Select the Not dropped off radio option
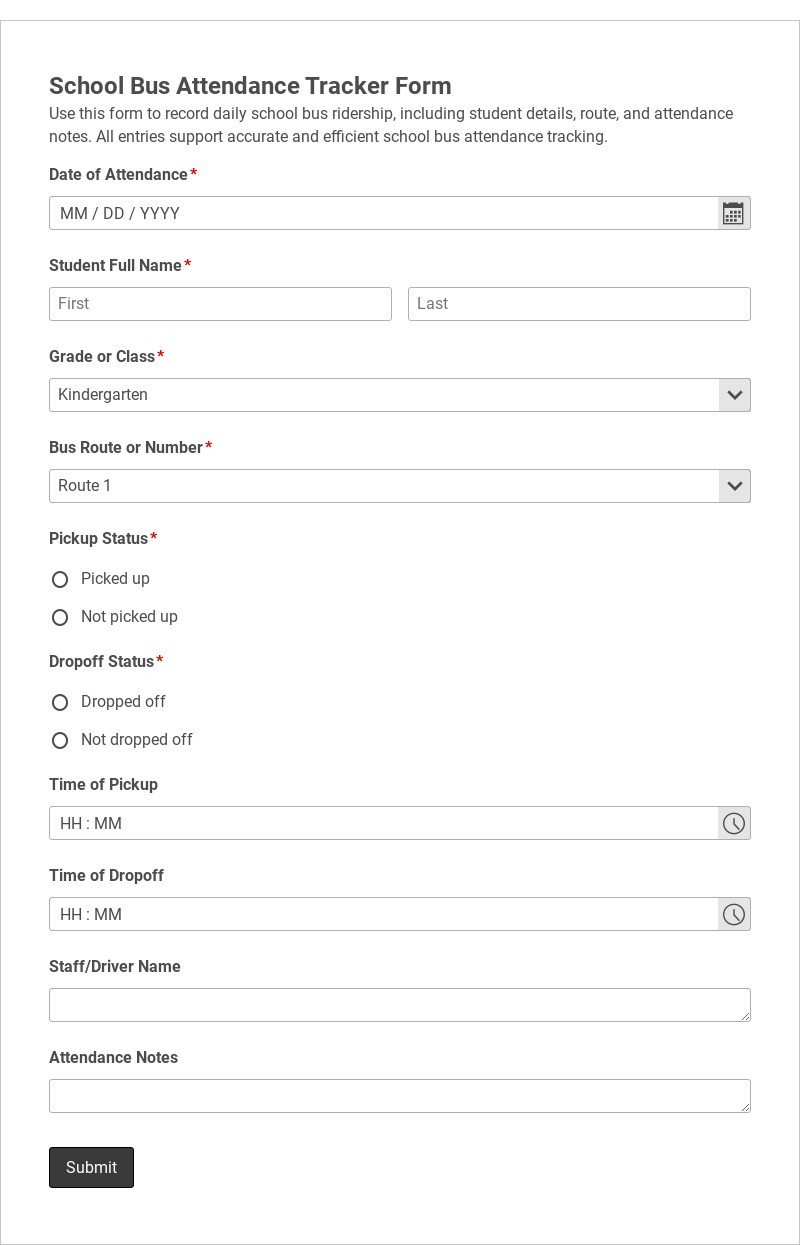 [60, 740]
